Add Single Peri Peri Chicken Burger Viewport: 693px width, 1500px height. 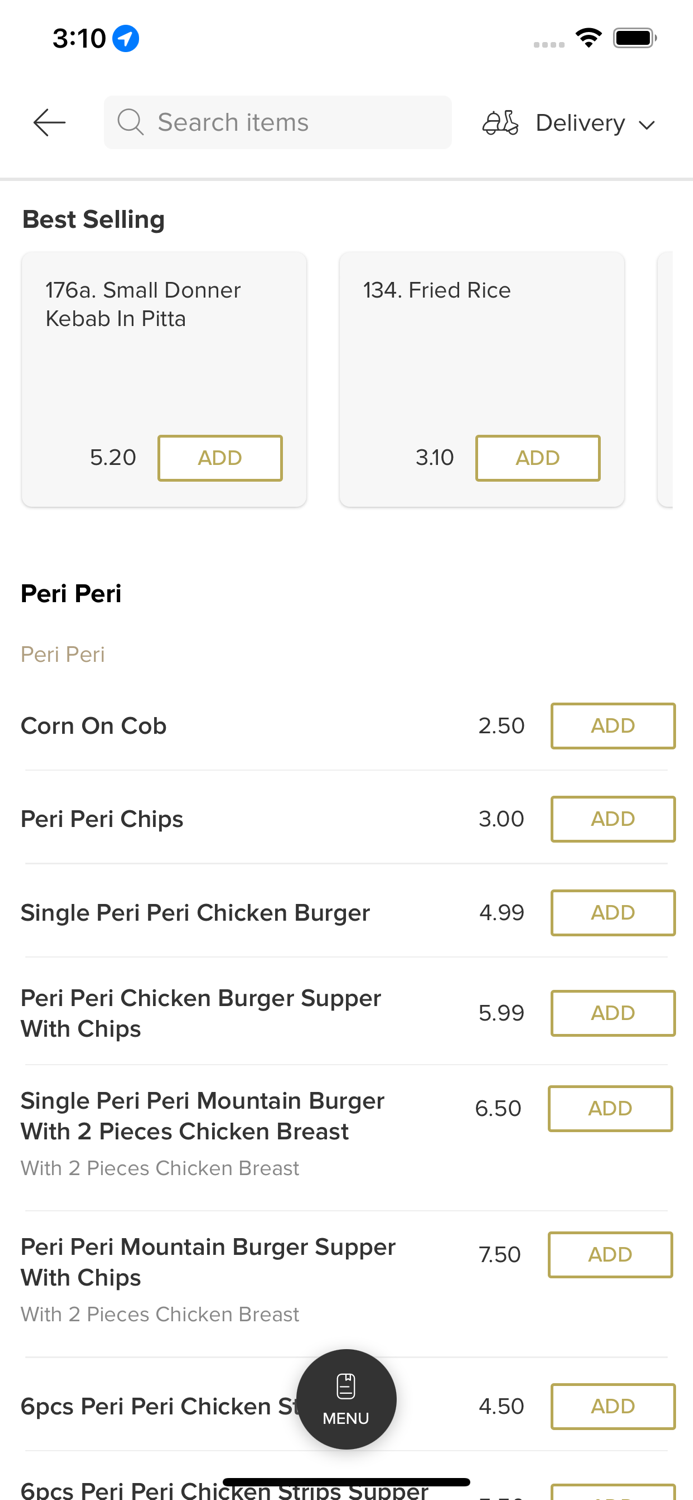(x=612, y=913)
